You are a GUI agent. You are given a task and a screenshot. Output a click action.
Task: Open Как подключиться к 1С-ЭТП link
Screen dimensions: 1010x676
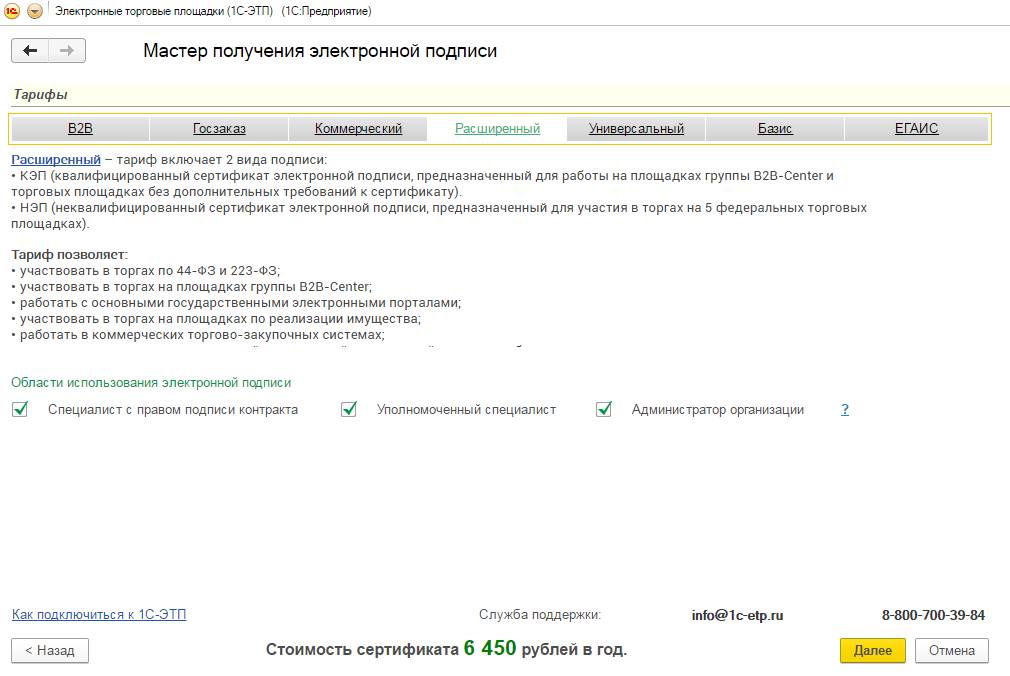pos(99,614)
